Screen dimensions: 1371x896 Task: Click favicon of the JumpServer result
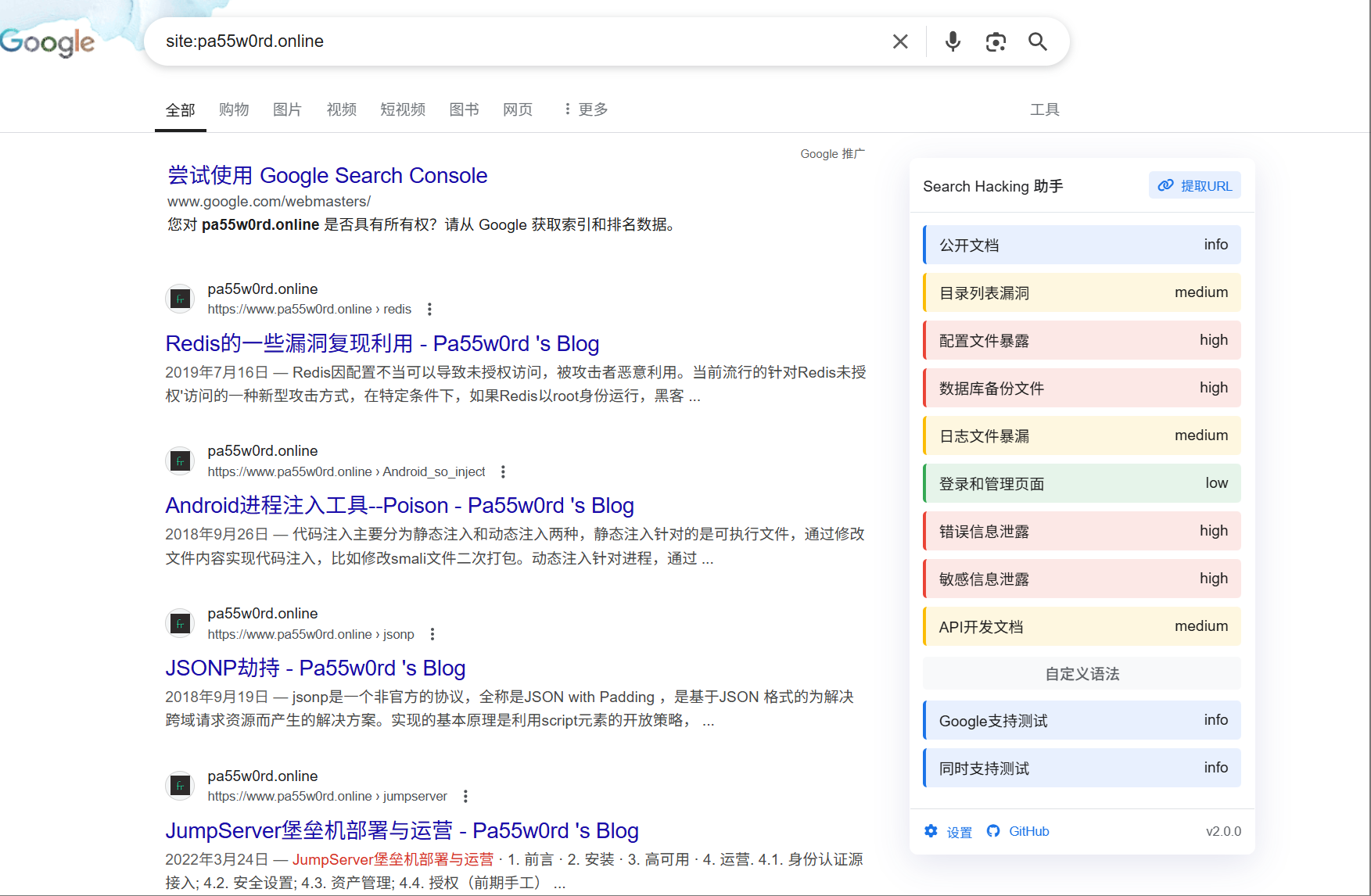pos(180,786)
